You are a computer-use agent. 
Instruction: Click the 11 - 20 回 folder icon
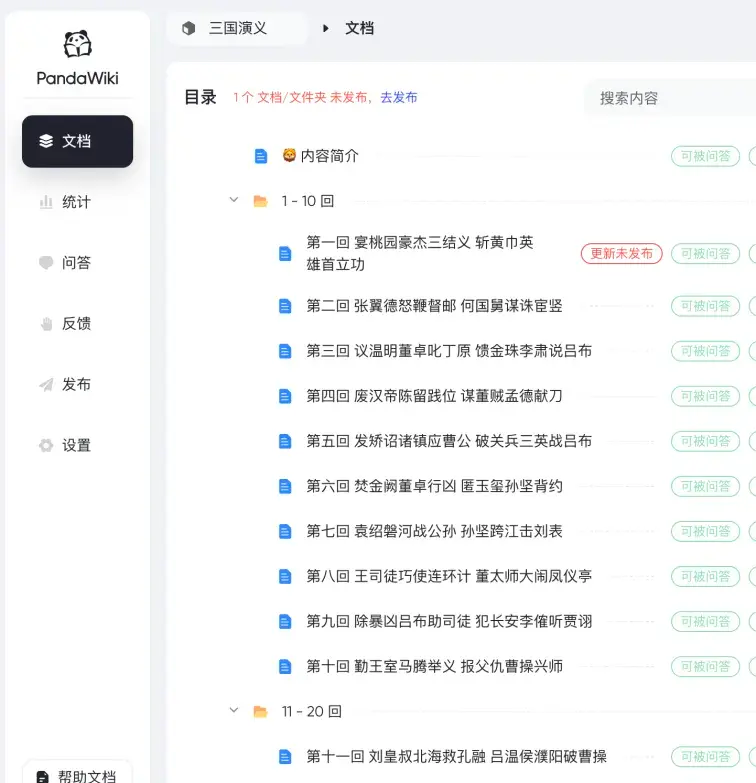pyautogui.click(x=261, y=711)
